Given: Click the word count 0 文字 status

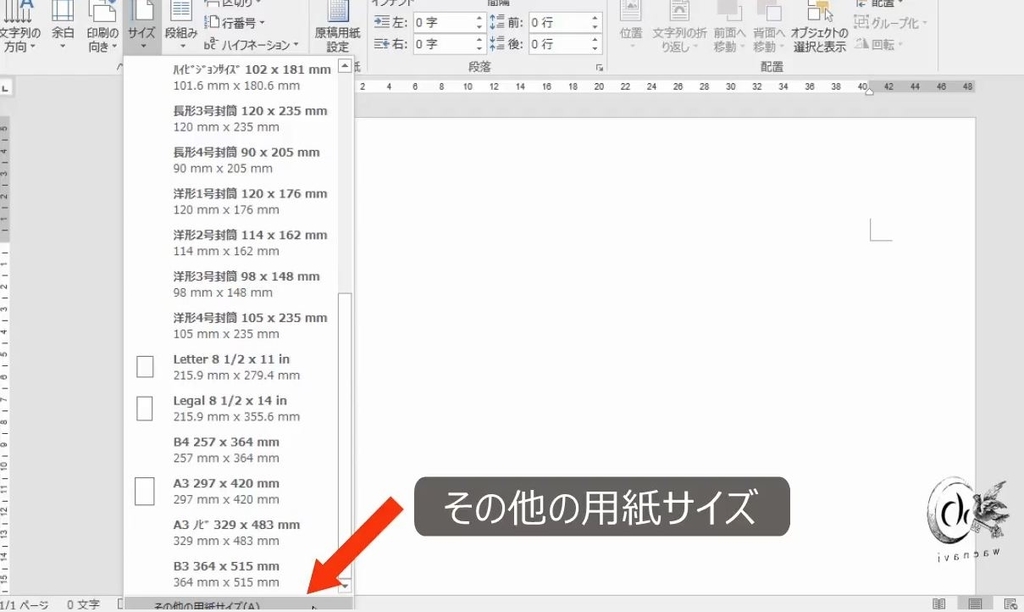Looking at the screenshot, I should (x=83, y=605).
